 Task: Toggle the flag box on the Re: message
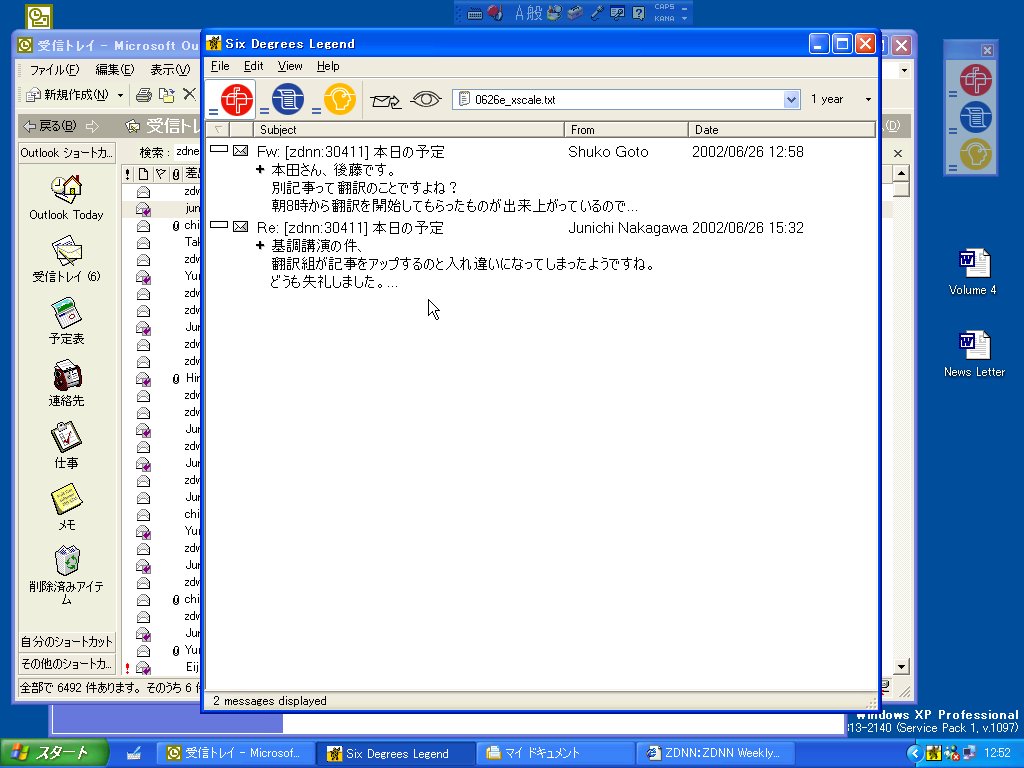(x=219, y=226)
